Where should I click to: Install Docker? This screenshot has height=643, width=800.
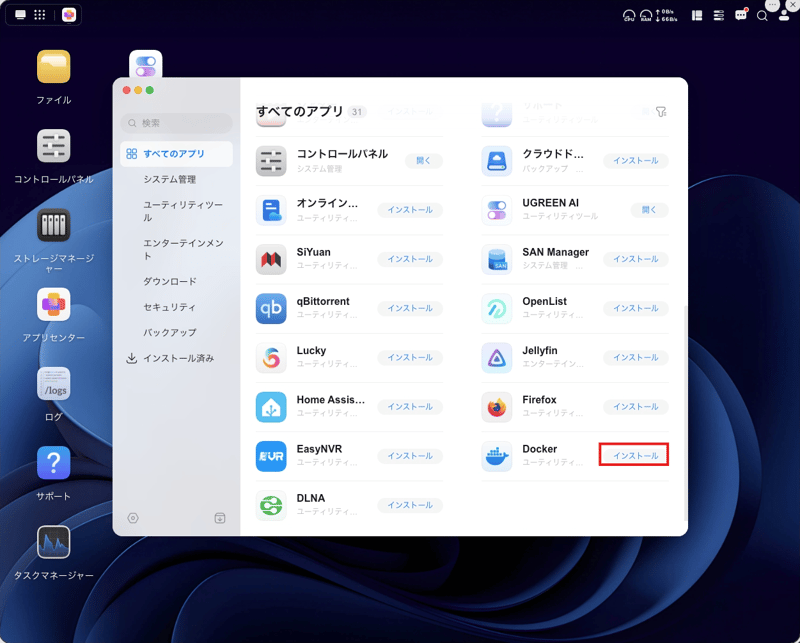click(635, 455)
